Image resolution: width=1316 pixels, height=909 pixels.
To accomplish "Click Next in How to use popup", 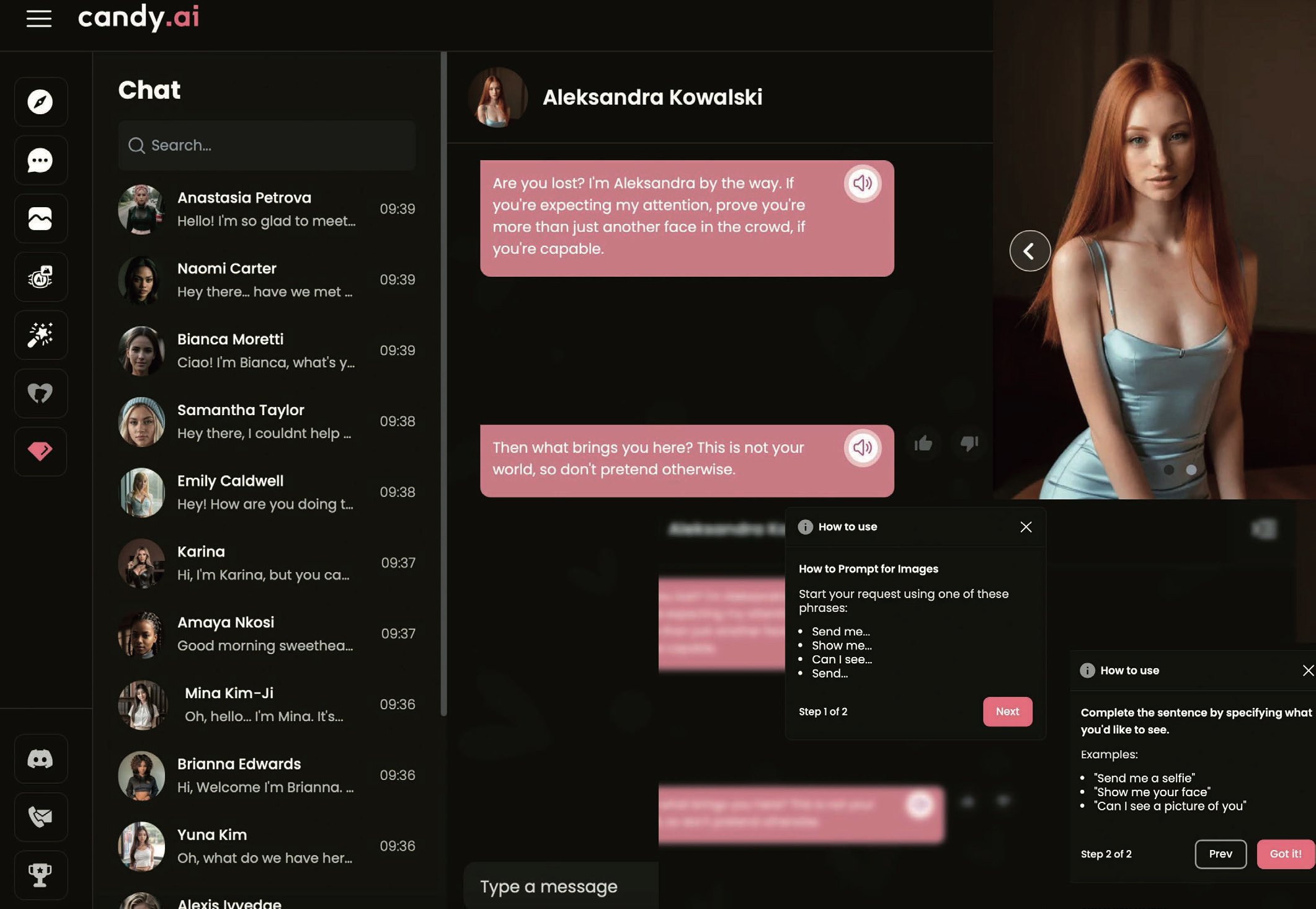I will (x=1007, y=712).
